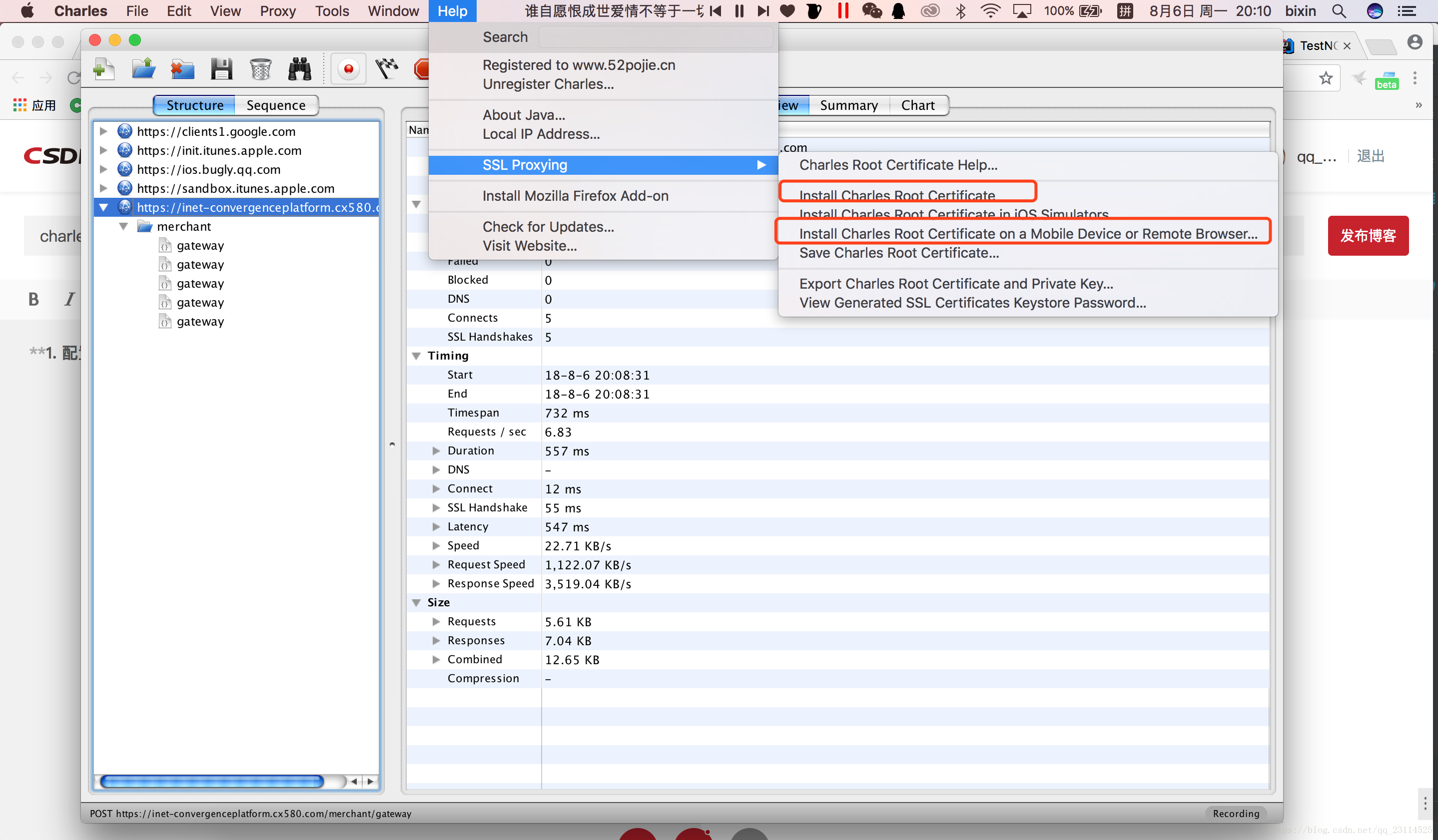This screenshot has width=1438, height=840.
Task: Click the Open Session folder icon
Action: (143, 69)
